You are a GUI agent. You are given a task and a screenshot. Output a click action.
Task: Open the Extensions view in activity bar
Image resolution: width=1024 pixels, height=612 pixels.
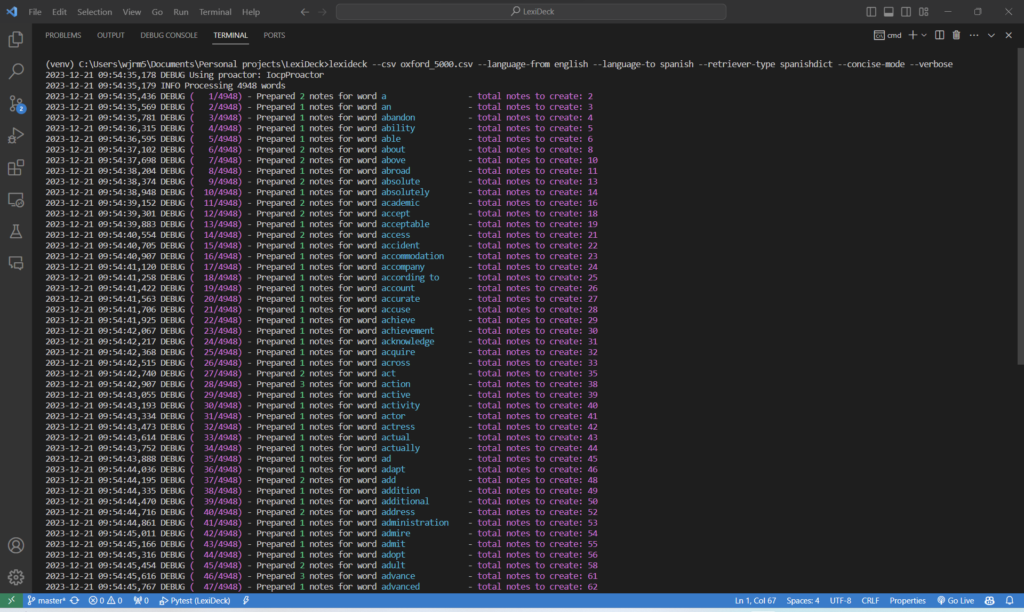click(x=16, y=167)
